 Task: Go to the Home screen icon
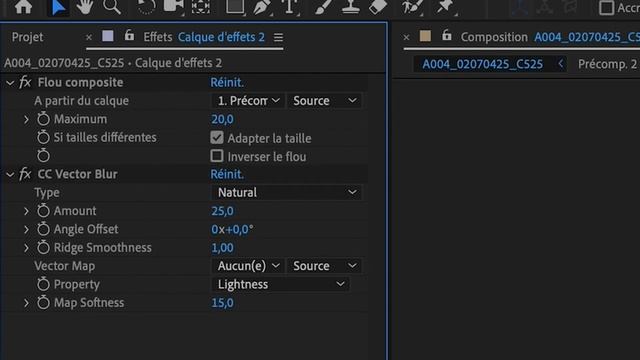(23, 7)
